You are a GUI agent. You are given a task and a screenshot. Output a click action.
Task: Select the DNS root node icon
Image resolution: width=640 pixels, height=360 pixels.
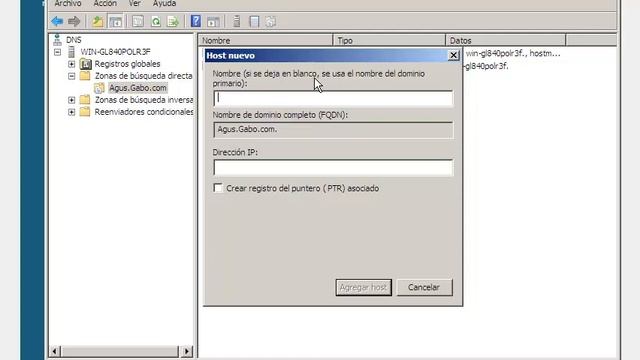pos(57,40)
